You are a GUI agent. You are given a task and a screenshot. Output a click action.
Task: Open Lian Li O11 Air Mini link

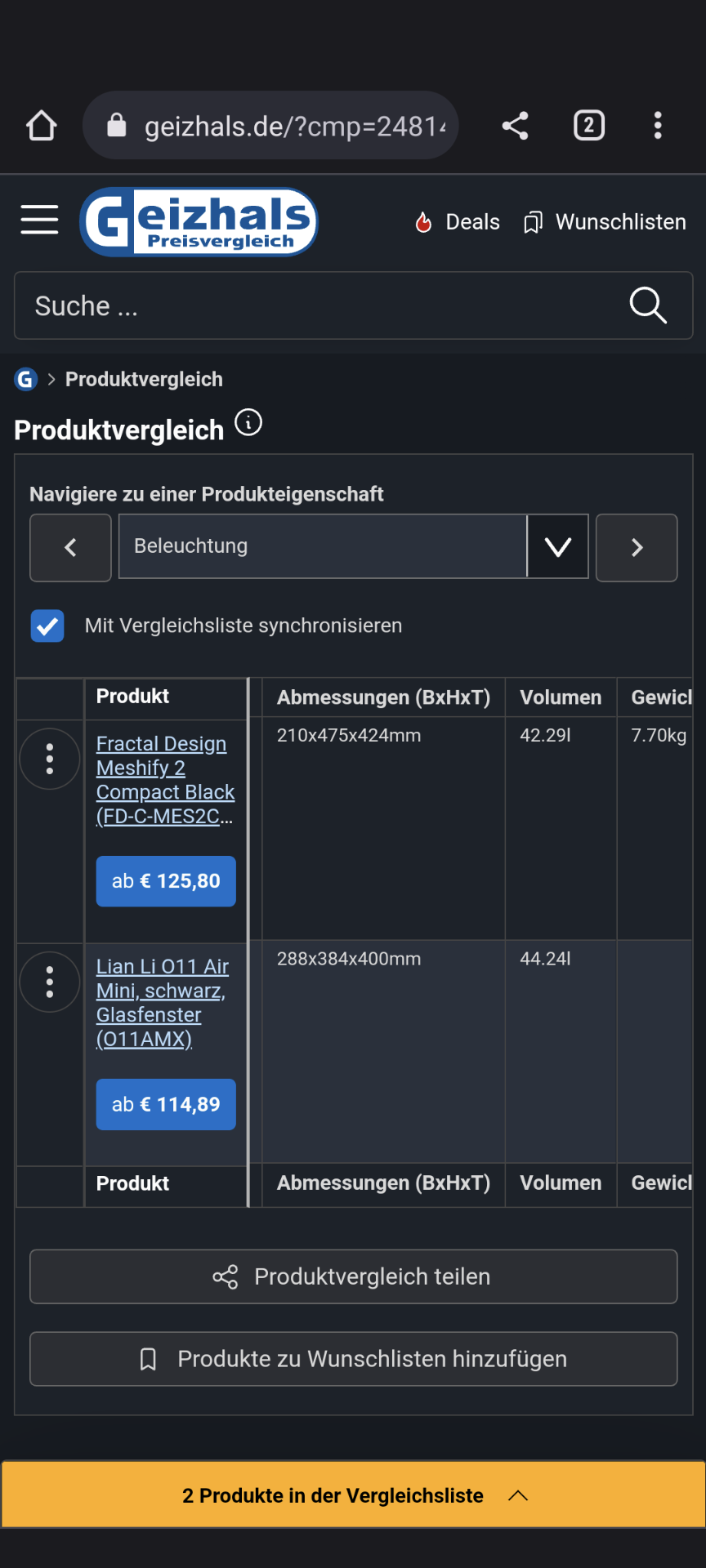[162, 1003]
